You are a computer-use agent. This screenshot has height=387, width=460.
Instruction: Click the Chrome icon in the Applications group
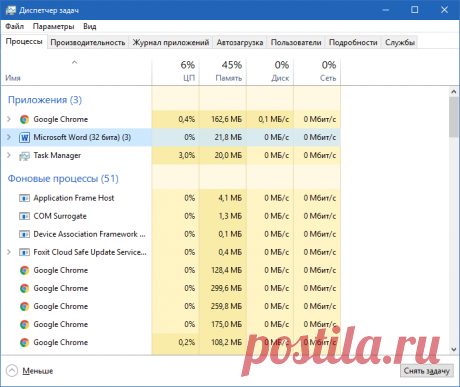point(24,119)
